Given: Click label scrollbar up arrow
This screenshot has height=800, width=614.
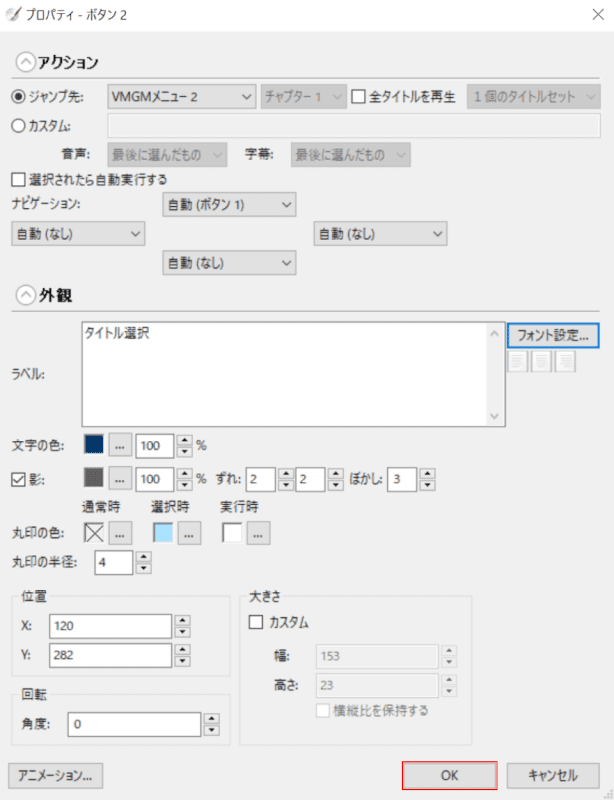Looking at the screenshot, I should [494, 334].
